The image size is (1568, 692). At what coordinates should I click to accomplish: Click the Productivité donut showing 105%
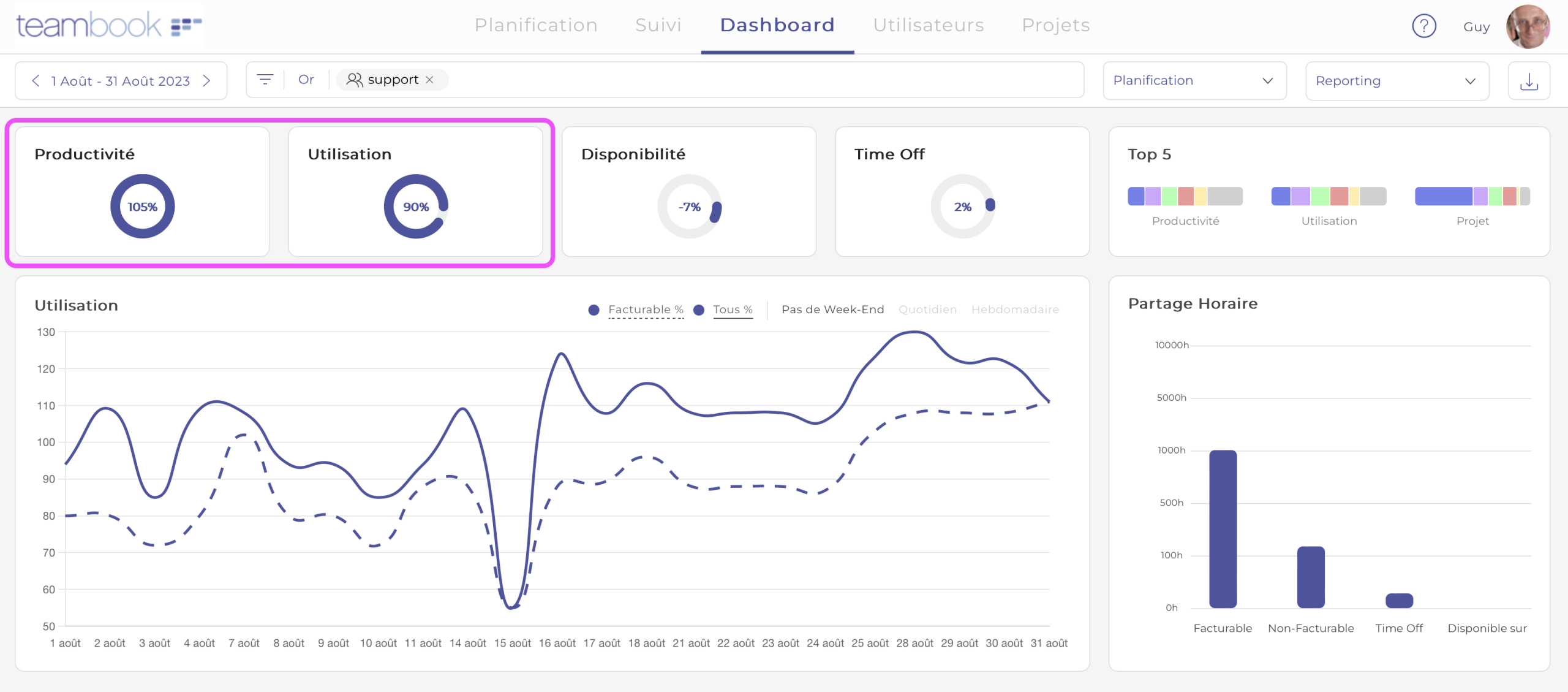(142, 207)
